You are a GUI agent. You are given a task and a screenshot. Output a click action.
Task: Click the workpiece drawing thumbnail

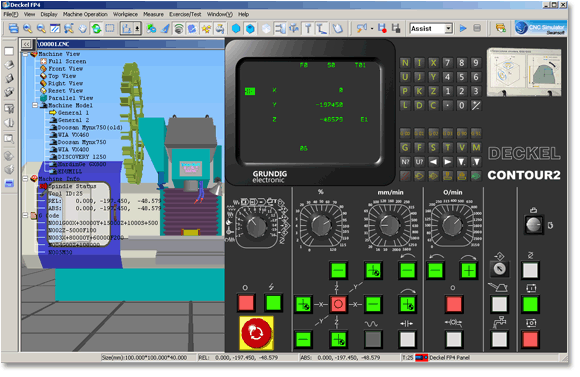(524, 72)
